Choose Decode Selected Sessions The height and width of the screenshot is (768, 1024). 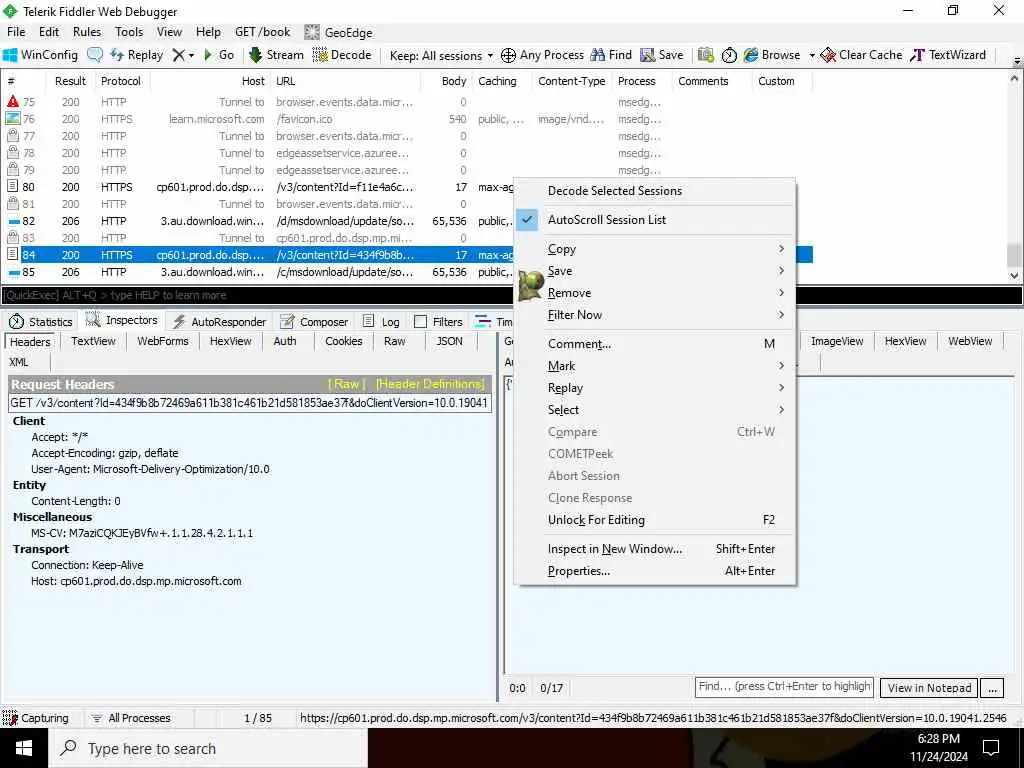656,191
